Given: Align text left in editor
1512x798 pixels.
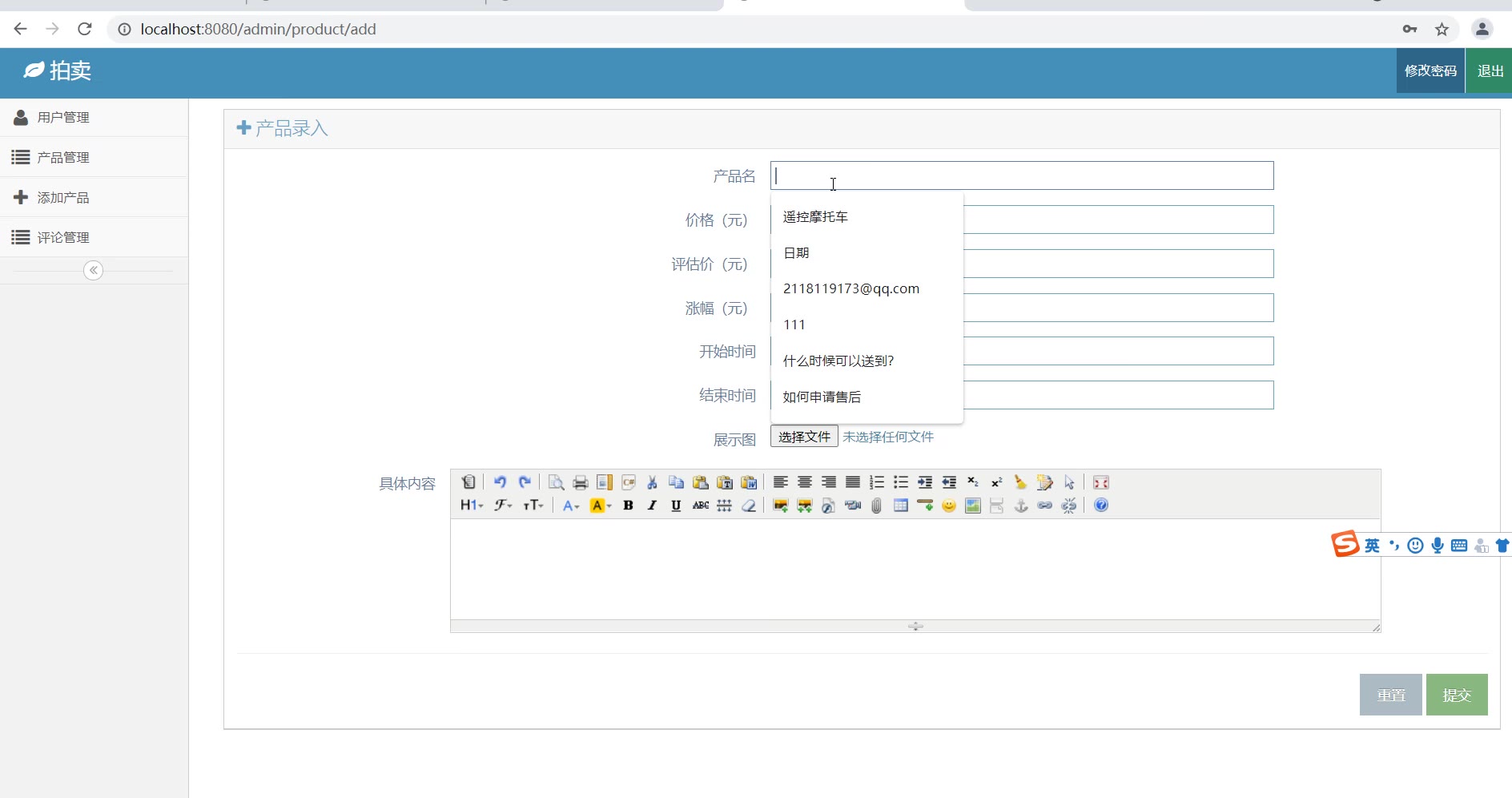Looking at the screenshot, I should coord(781,482).
